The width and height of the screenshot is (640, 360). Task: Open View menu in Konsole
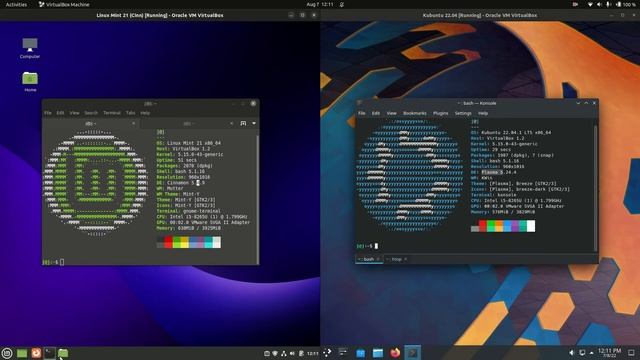(x=391, y=113)
